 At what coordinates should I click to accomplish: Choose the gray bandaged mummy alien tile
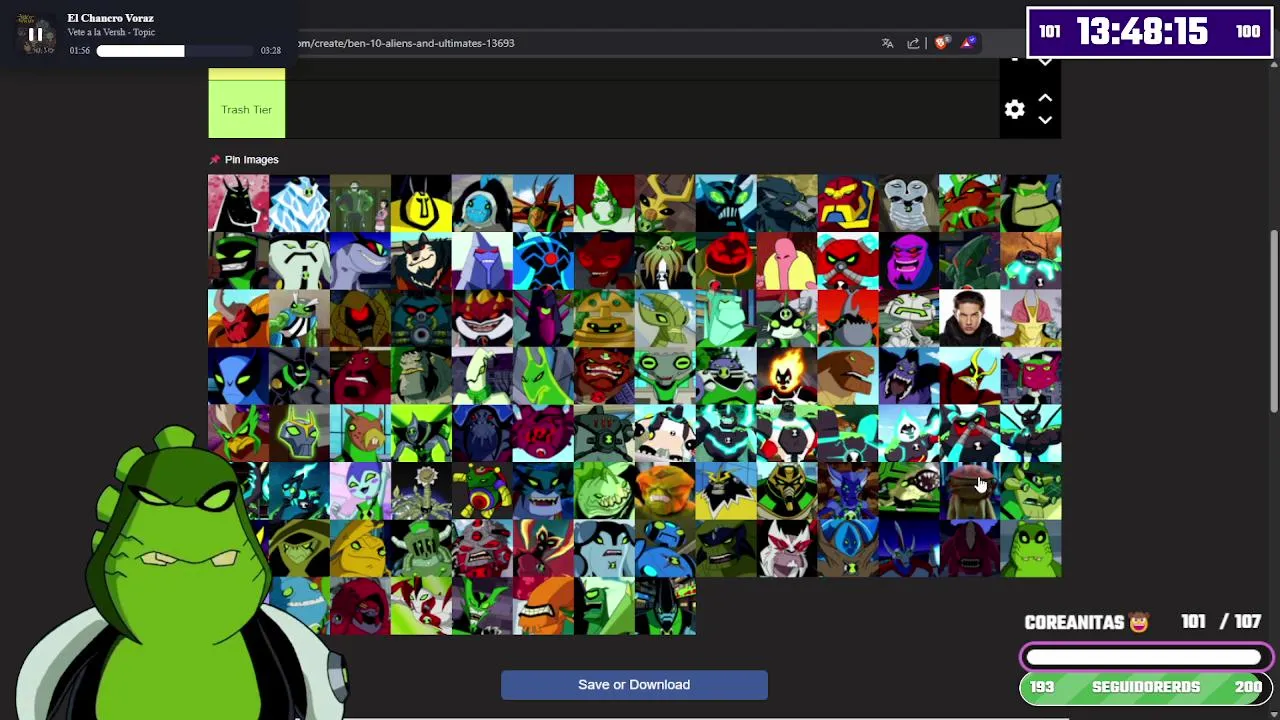[909, 203]
